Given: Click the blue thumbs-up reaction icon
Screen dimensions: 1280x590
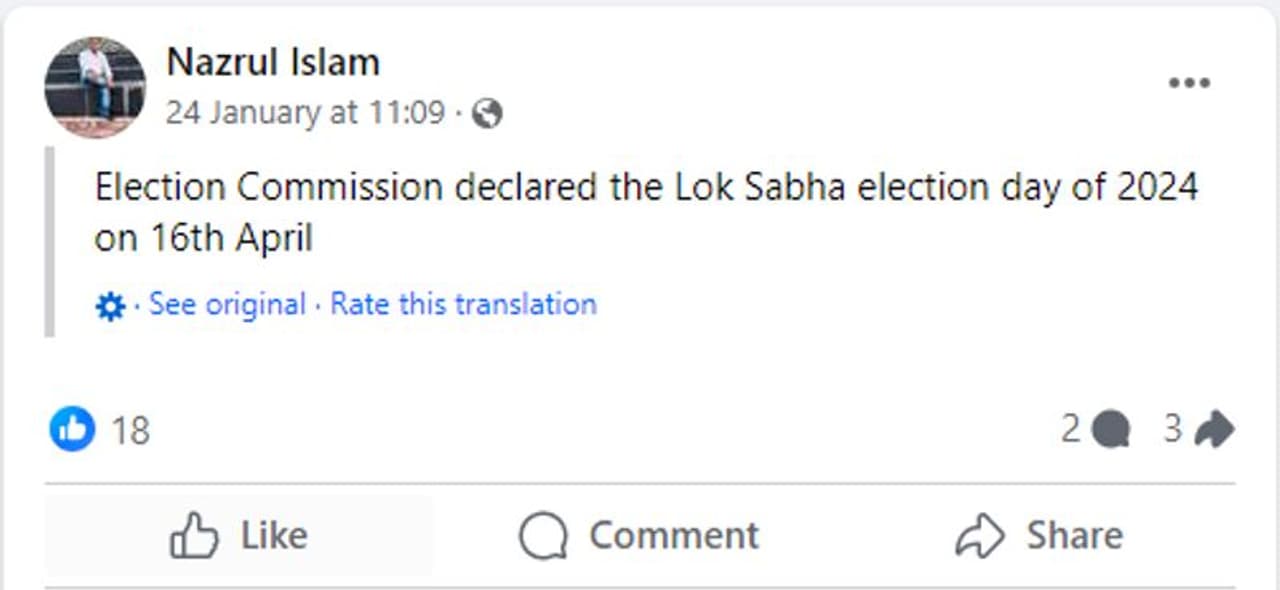Looking at the screenshot, I should (72, 430).
